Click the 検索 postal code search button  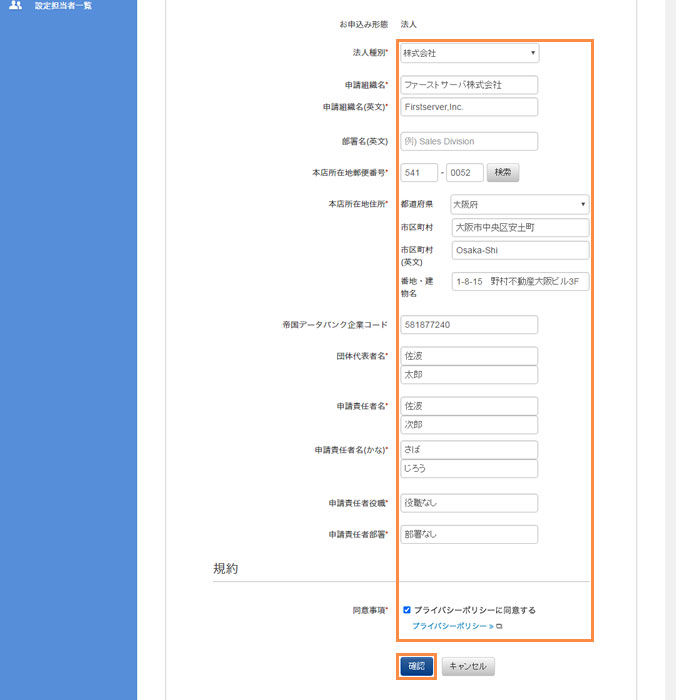click(x=503, y=172)
